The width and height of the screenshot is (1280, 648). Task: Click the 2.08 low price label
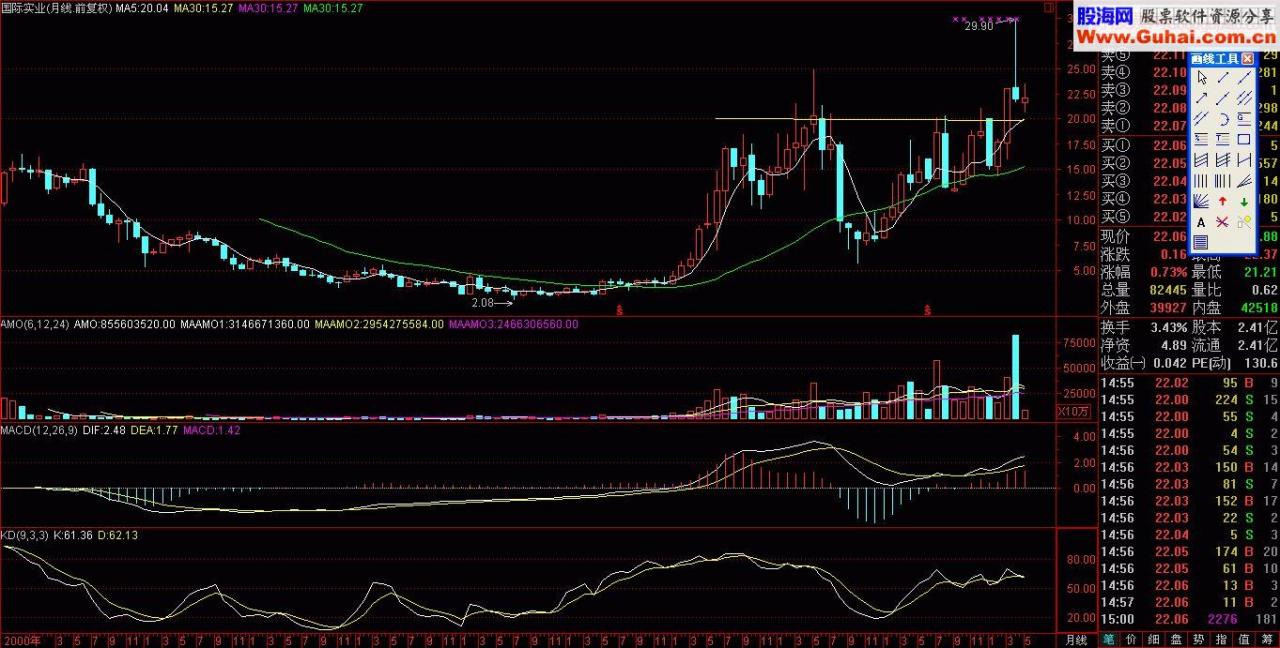482,302
